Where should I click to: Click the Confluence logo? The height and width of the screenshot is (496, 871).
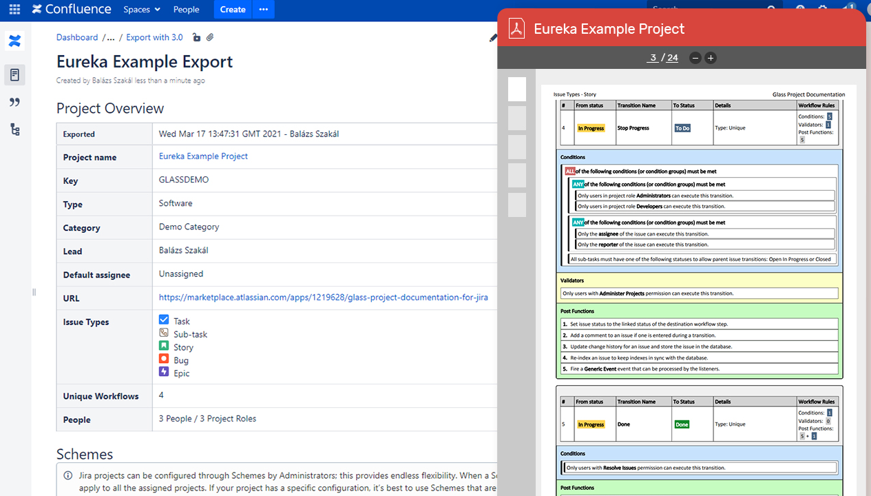(72, 9)
